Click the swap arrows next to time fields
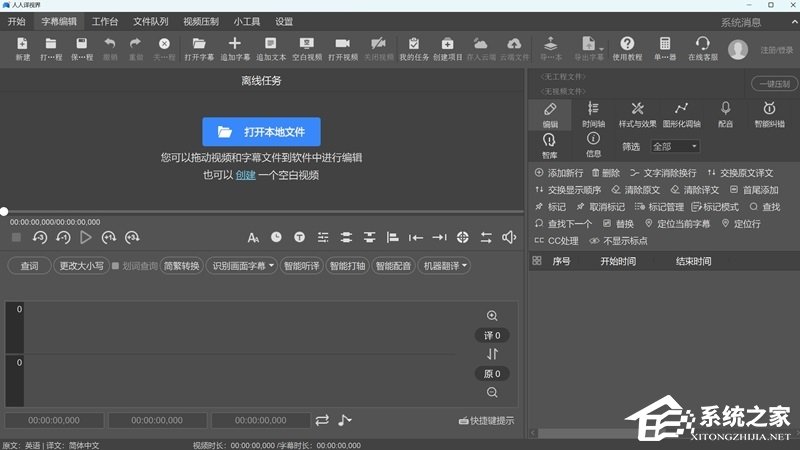 [322, 420]
